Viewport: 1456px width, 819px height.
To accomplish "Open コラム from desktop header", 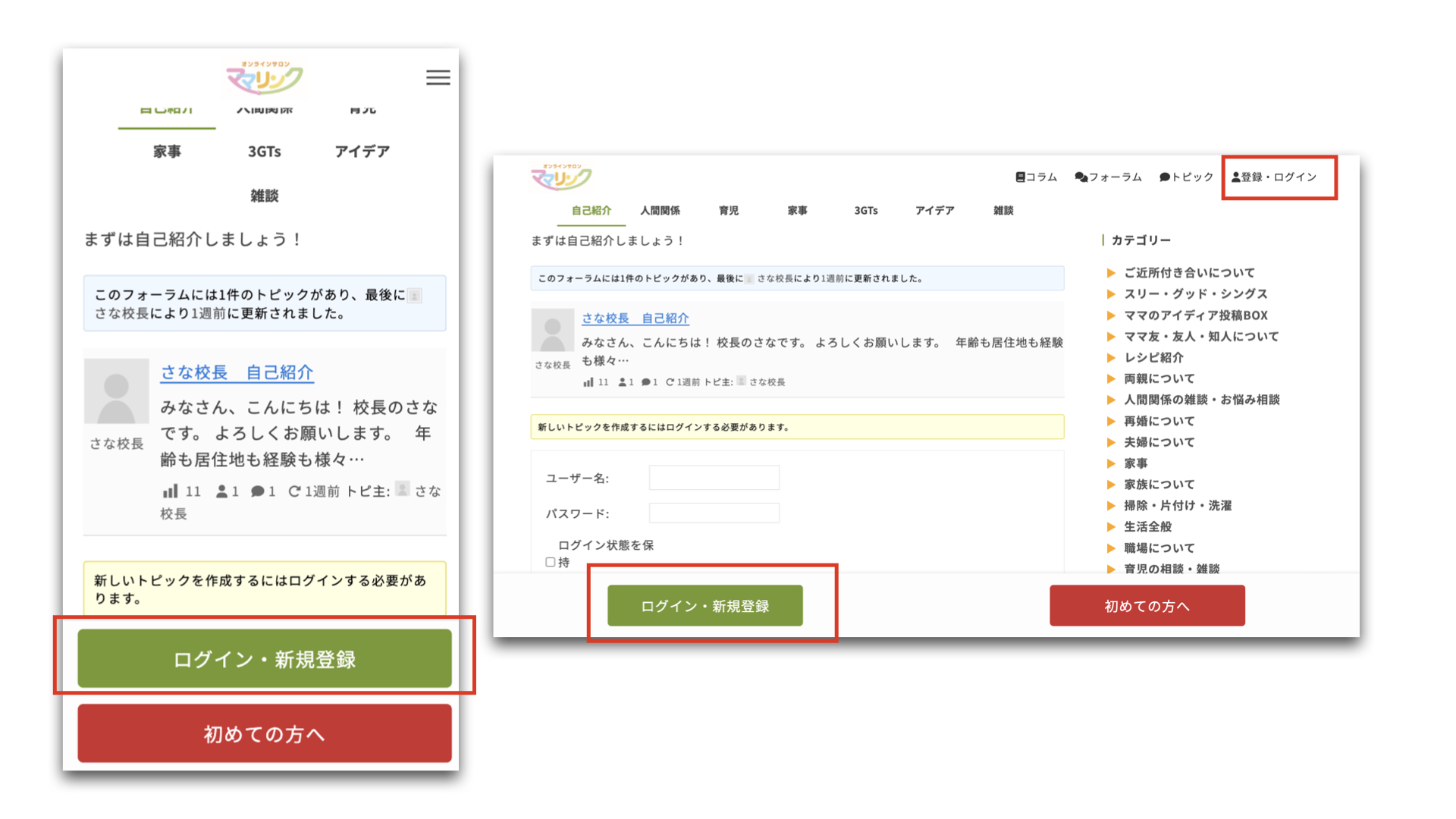I will [x=1036, y=177].
